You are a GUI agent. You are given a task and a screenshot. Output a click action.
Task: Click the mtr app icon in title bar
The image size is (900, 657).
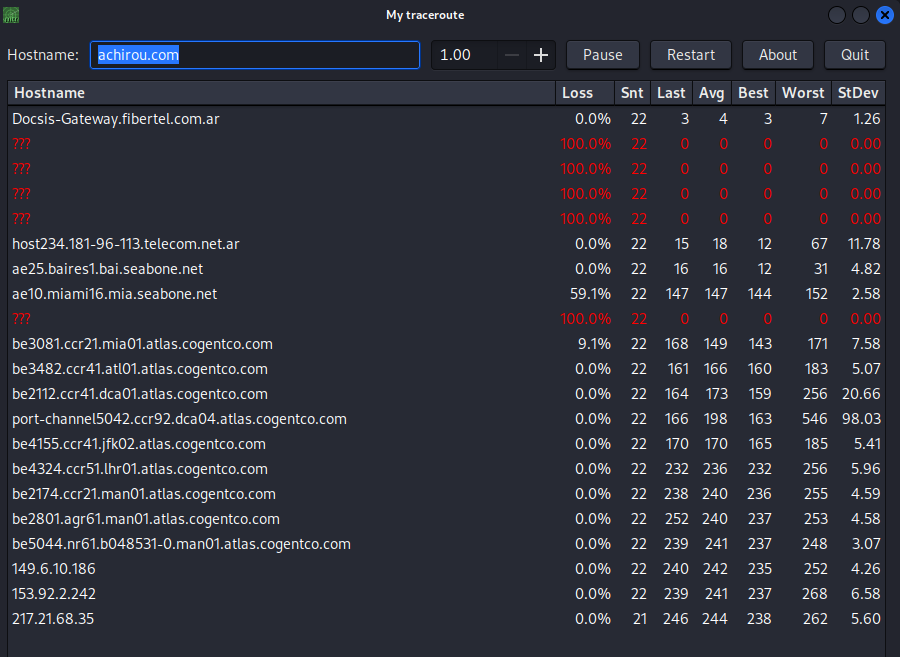(x=11, y=15)
